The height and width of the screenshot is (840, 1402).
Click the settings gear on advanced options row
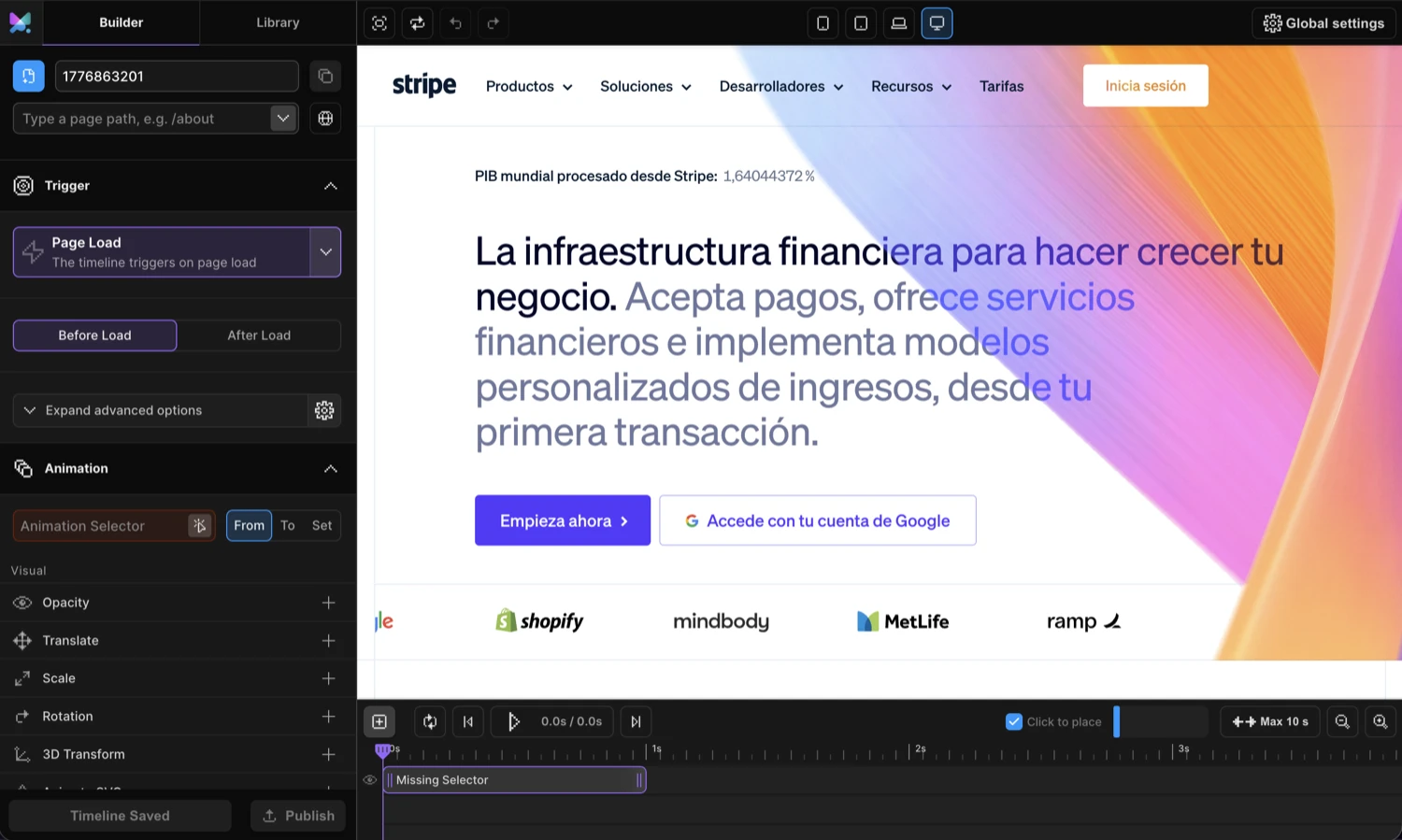(324, 410)
